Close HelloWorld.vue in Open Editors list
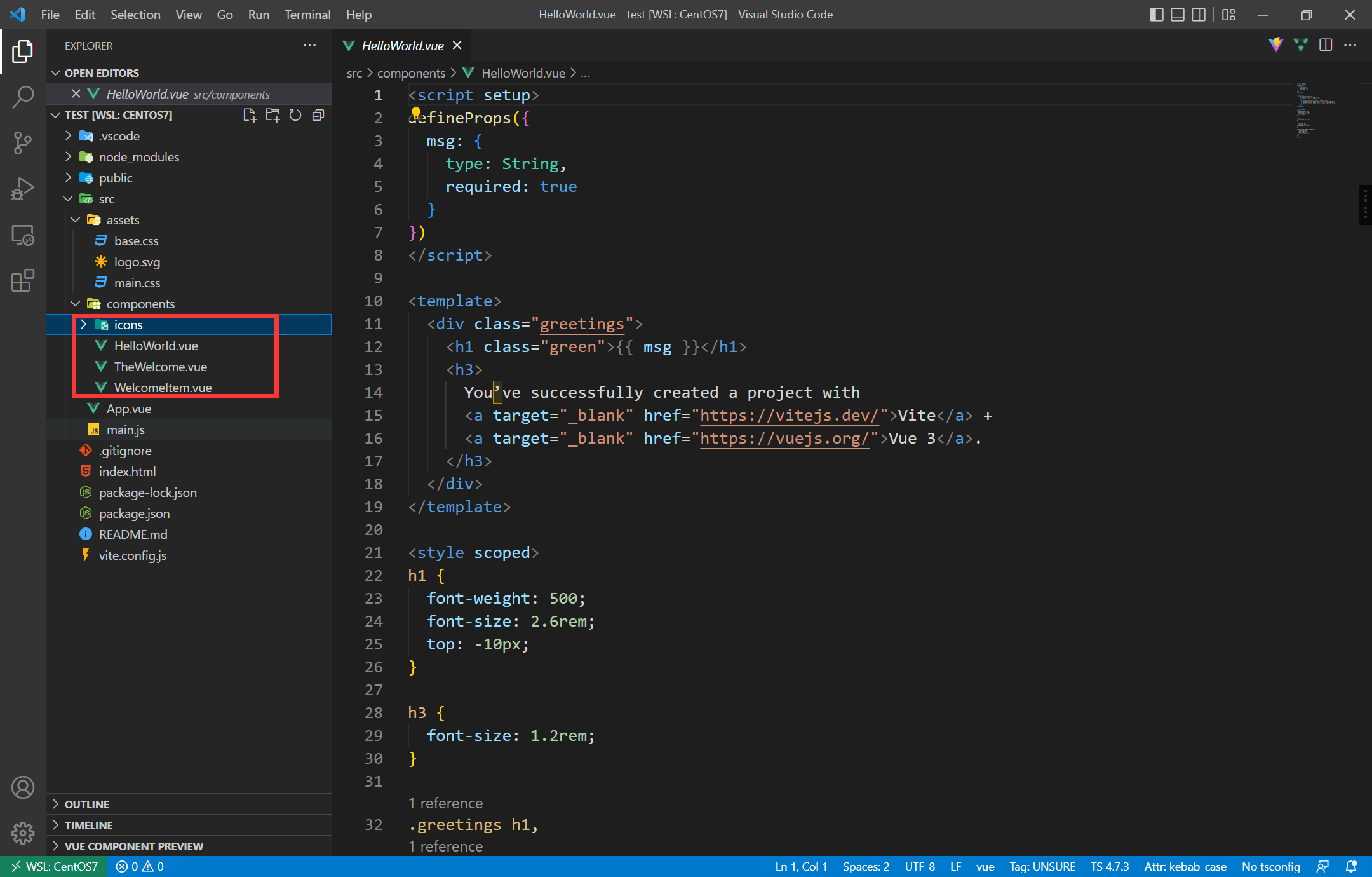The height and width of the screenshot is (877, 1372). [76, 93]
